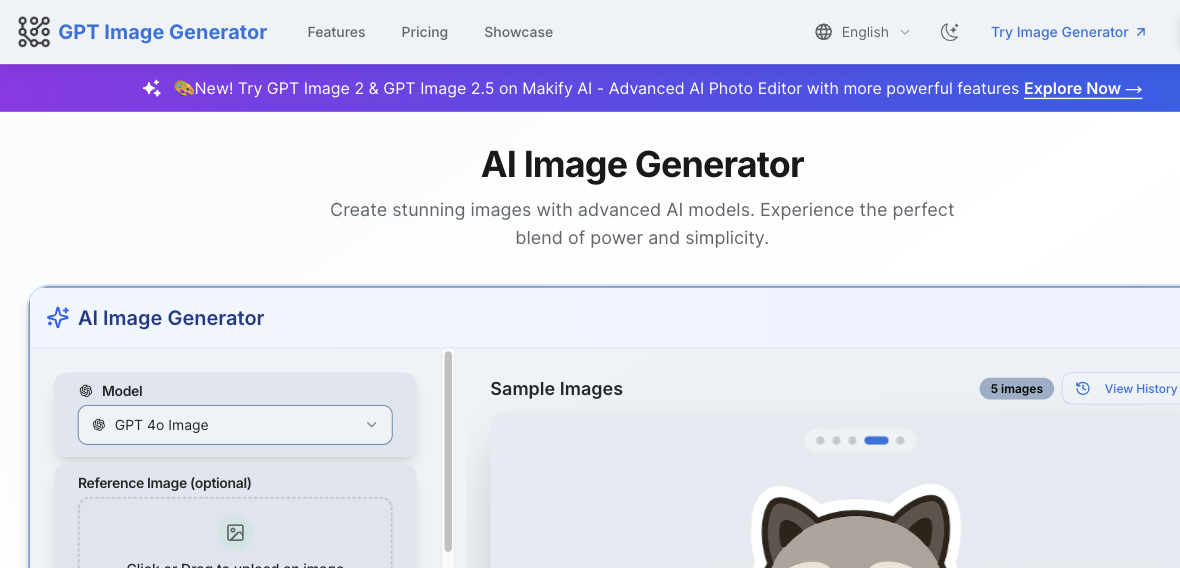This screenshot has height=568, width=1180.
Task: Select the active fourth carousel indicator
Action: pos(877,441)
